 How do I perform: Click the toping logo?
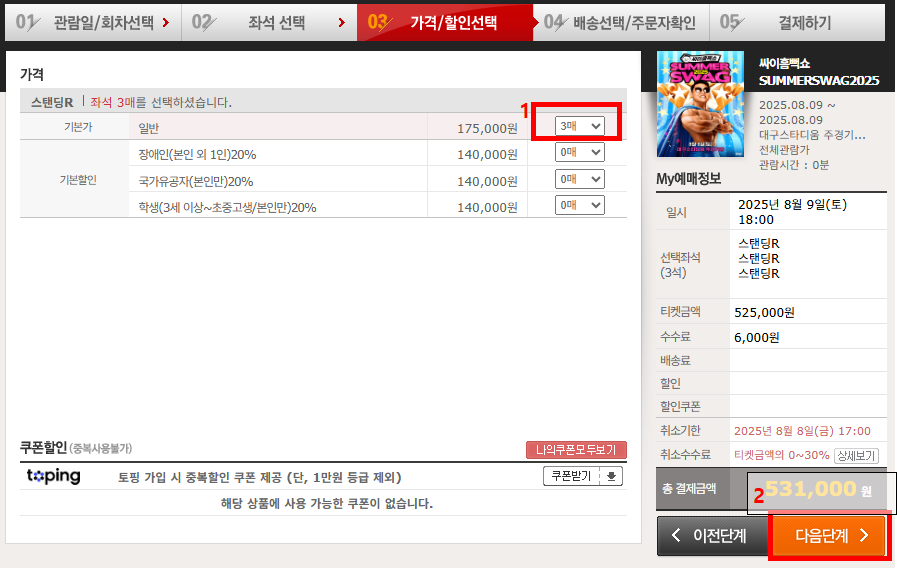pos(54,476)
